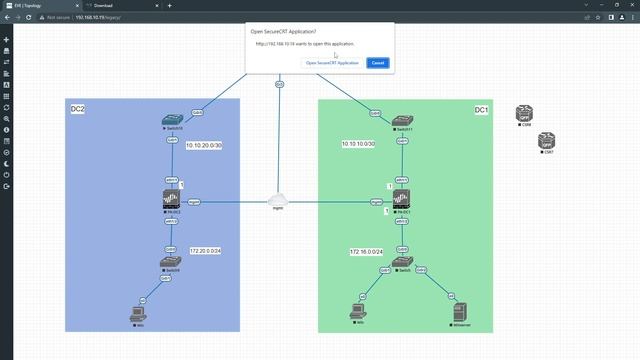The height and width of the screenshot is (360, 640).
Task: Open the Nodes list sidebar icon
Action: click(6, 51)
